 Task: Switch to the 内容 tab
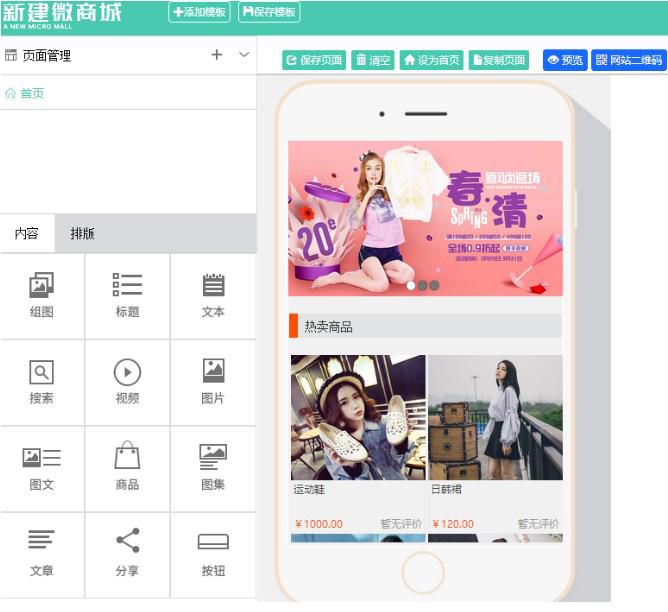27,233
